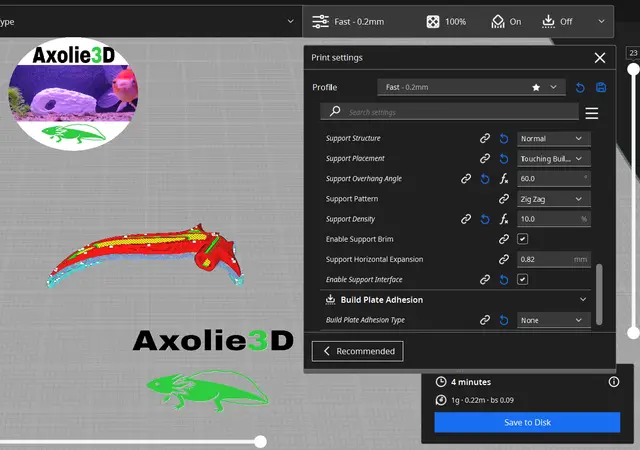Image resolution: width=640 pixels, height=450 pixels.
Task: Click the Support Overhang Angle field showing 60.0
Action: (553, 178)
